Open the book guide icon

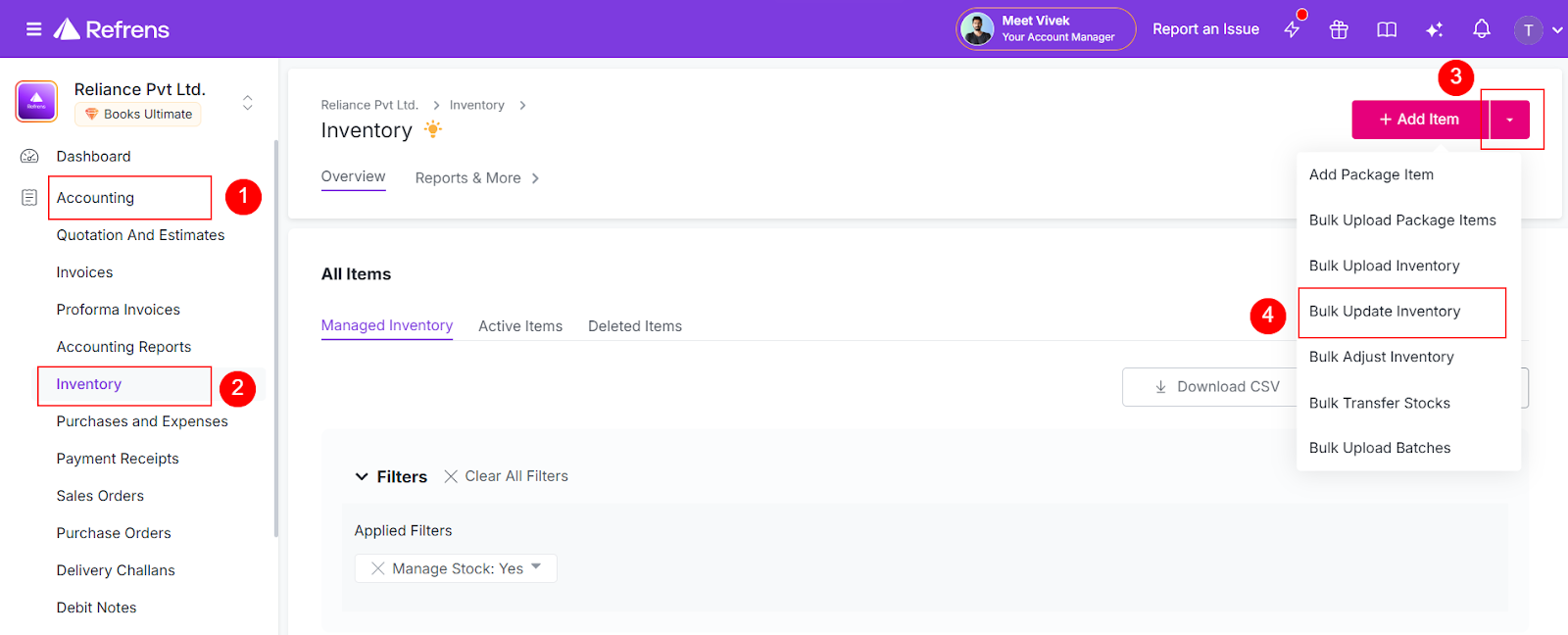(x=1387, y=29)
